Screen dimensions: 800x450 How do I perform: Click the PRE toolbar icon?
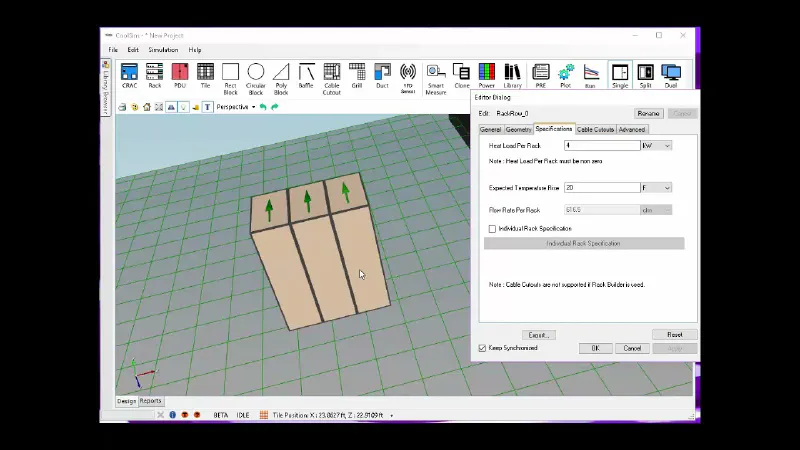(x=540, y=76)
